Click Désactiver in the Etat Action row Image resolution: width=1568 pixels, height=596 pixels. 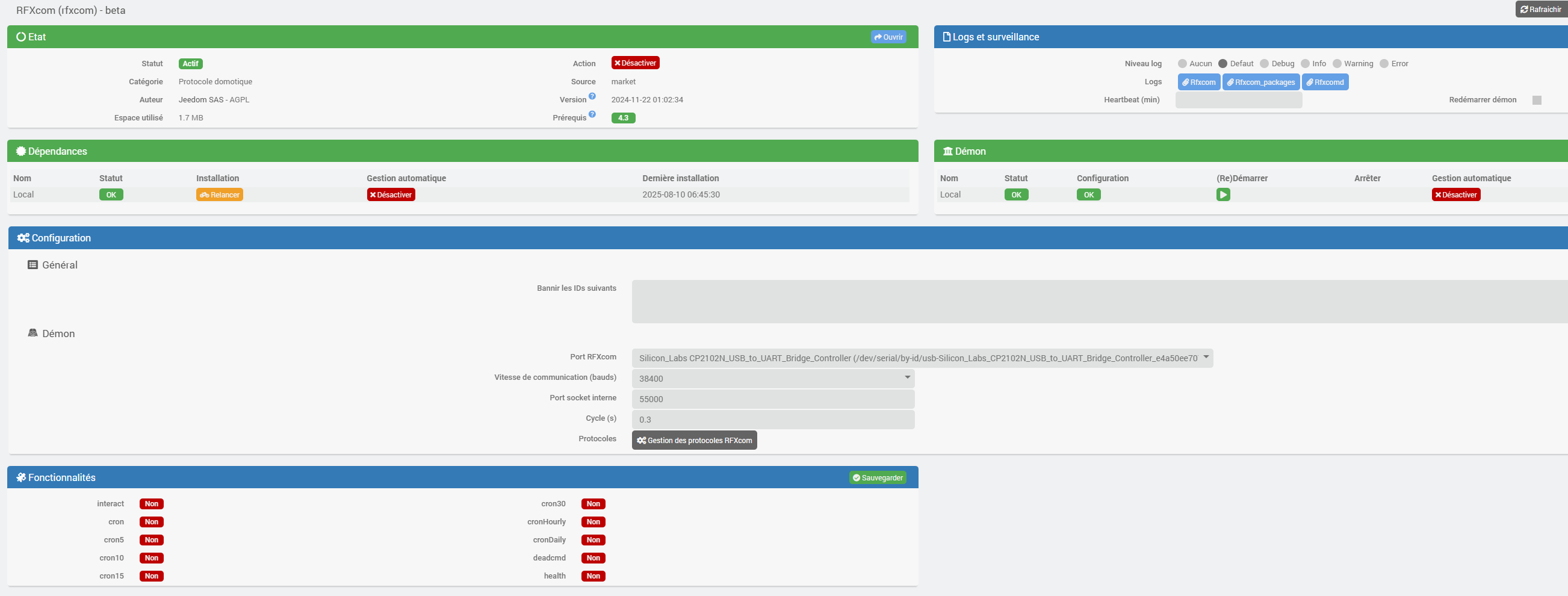tap(636, 63)
